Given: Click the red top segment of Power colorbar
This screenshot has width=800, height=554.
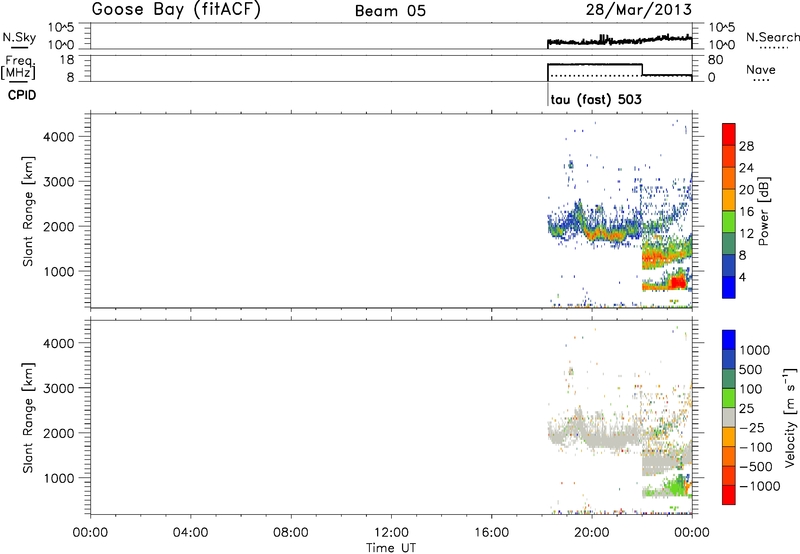Looking at the screenshot, I should tap(729, 134).
